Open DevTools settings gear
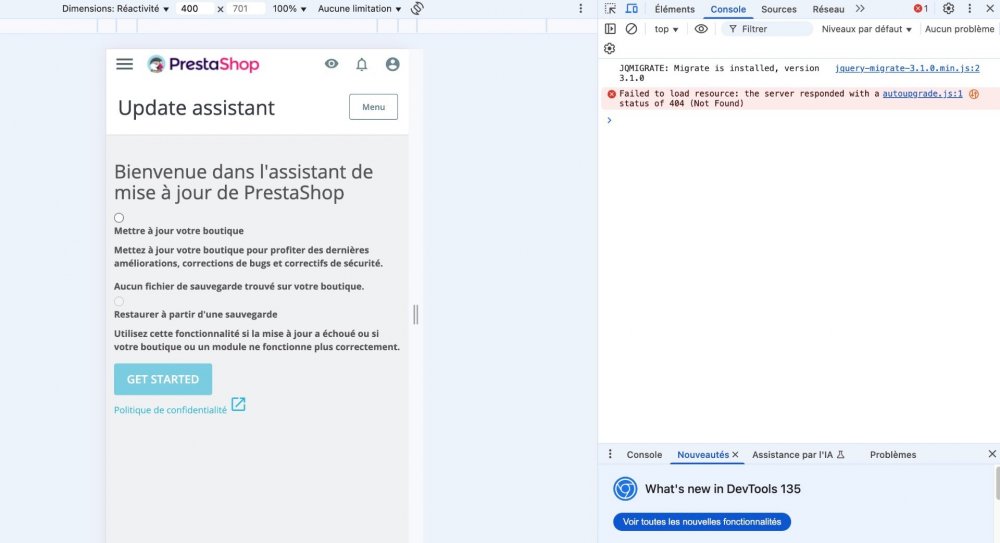Image resolution: width=1000 pixels, height=543 pixels. (x=948, y=8)
